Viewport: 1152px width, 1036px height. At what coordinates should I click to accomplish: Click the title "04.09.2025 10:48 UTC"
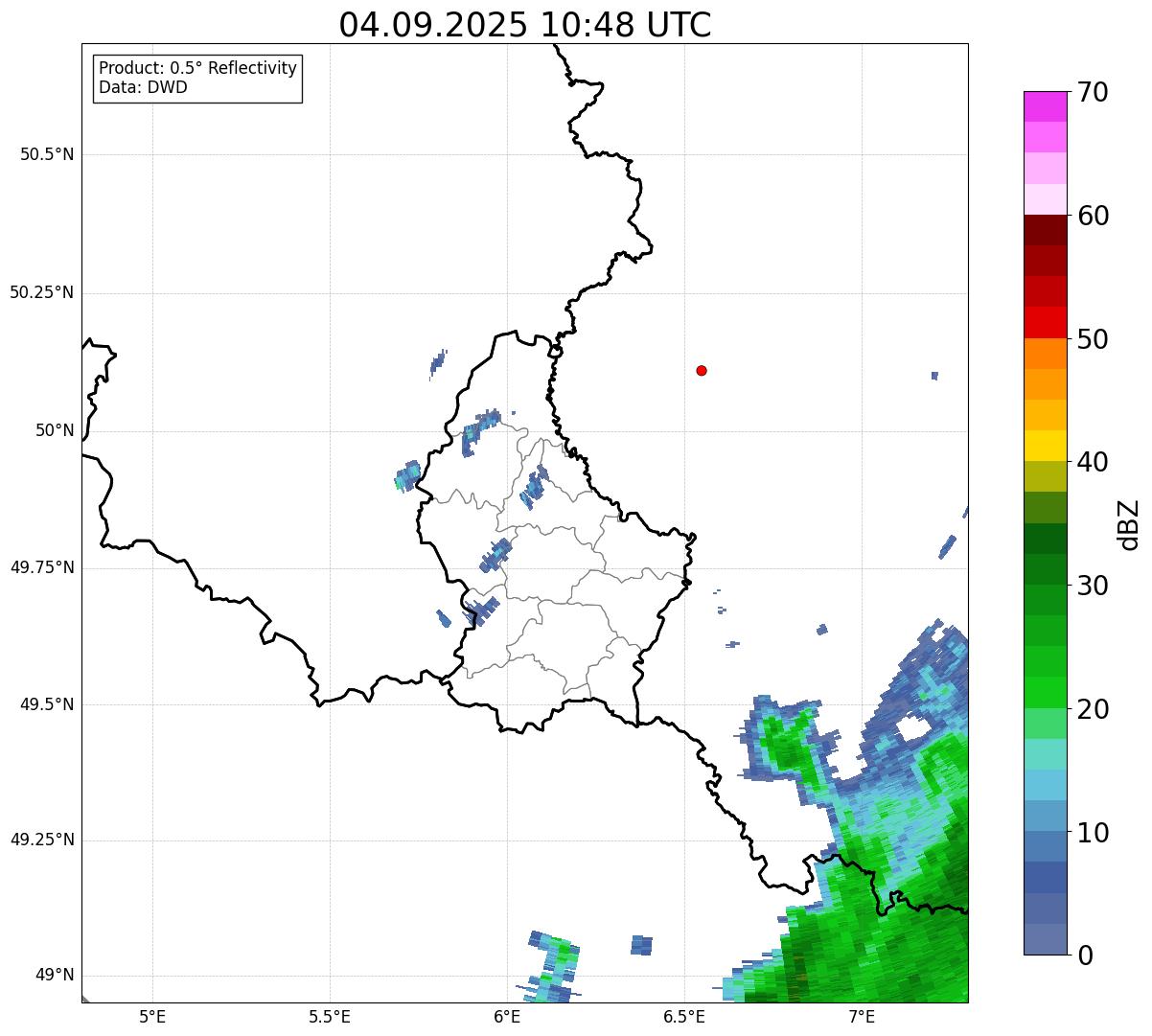coord(525,24)
